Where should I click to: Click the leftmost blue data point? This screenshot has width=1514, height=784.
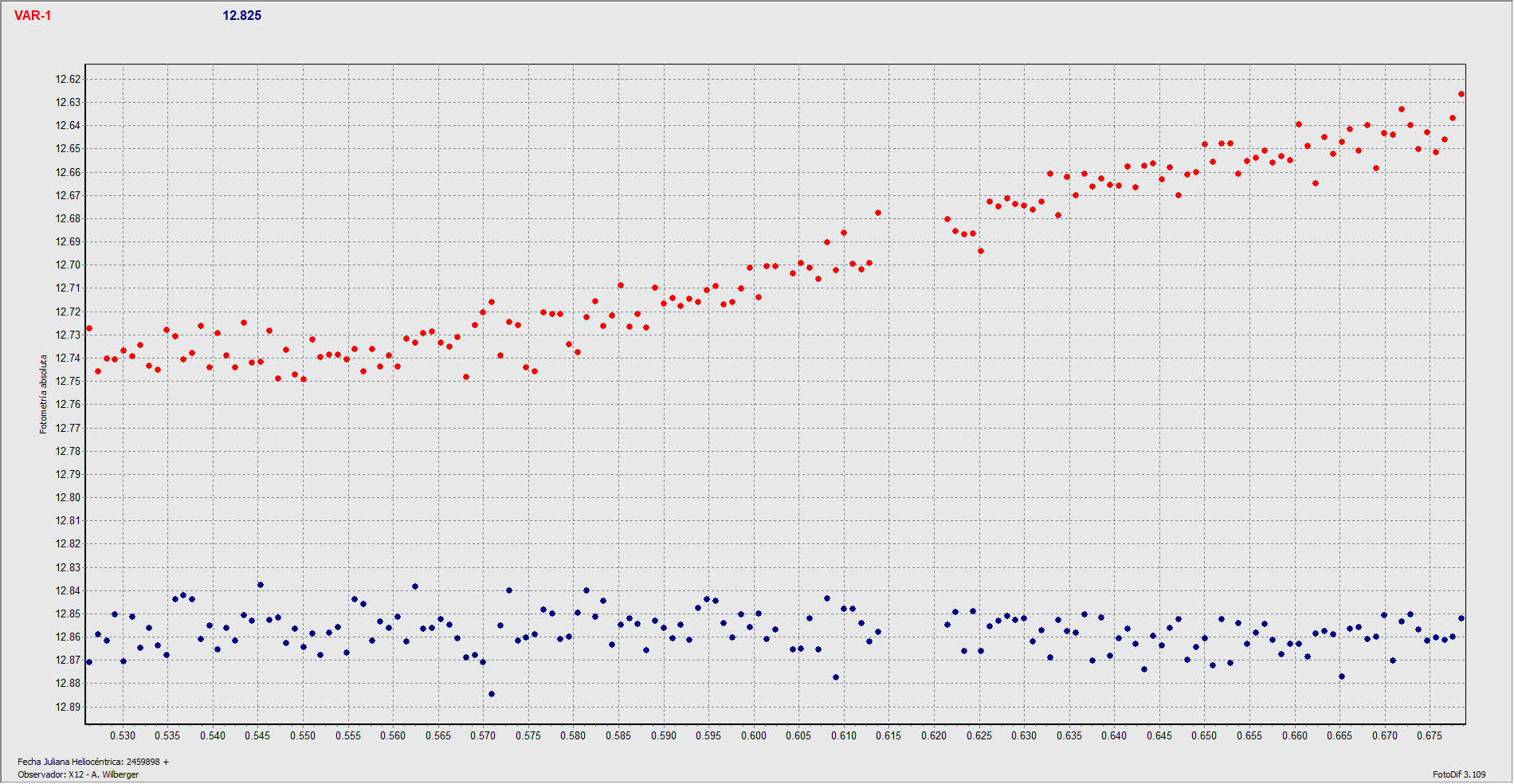point(89,662)
